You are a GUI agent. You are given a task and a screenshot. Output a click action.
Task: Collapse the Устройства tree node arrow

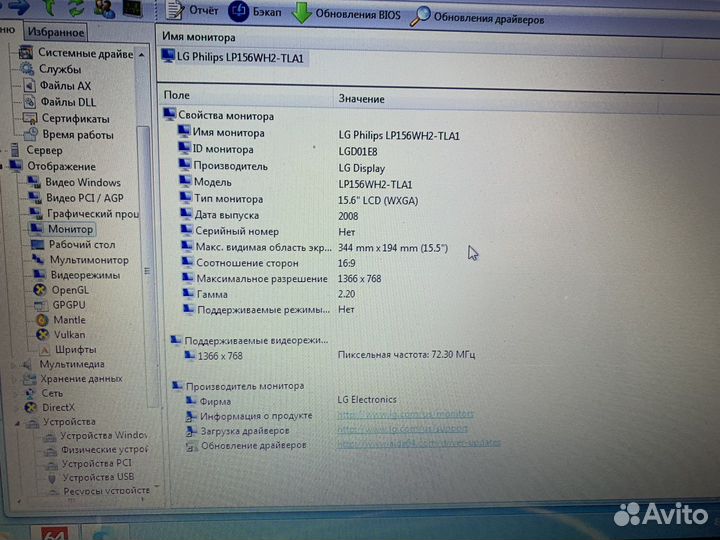pyautogui.click(x=17, y=423)
